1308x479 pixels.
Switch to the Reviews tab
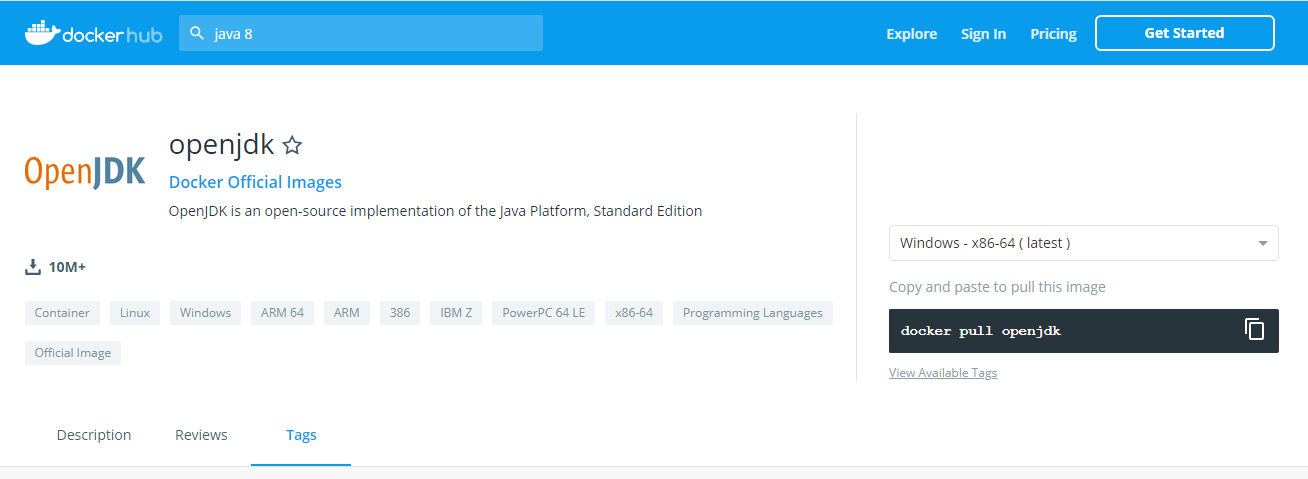(x=201, y=435)
